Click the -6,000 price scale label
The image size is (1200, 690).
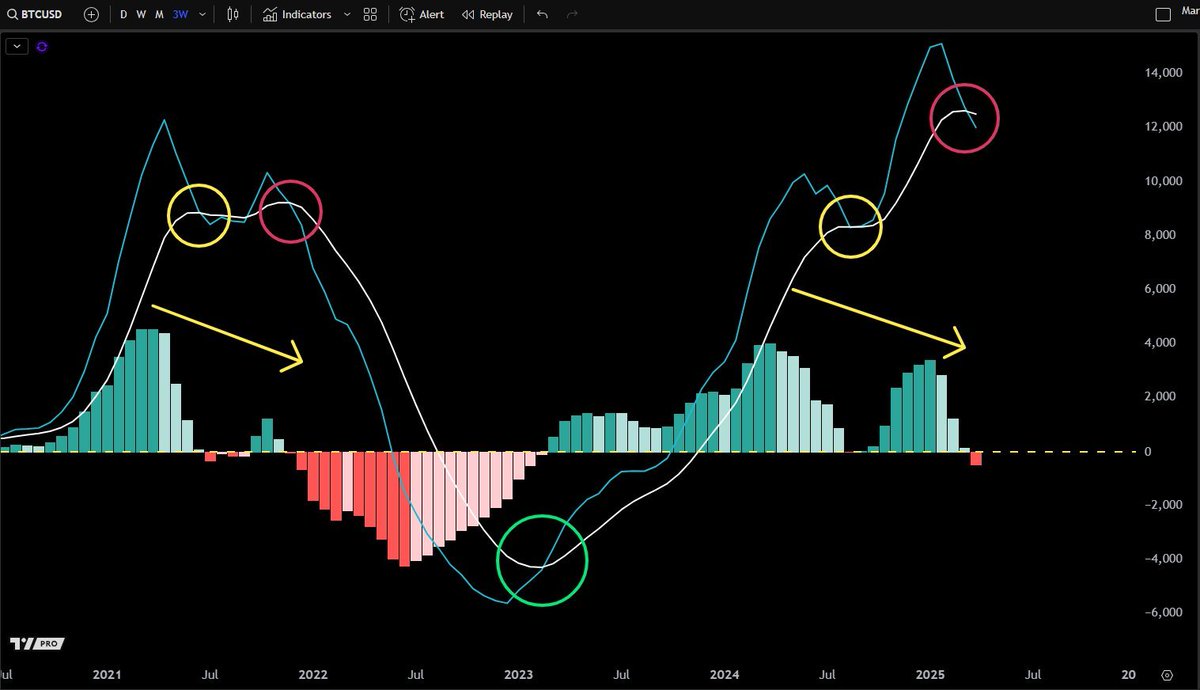click(x=1162, y=614)
